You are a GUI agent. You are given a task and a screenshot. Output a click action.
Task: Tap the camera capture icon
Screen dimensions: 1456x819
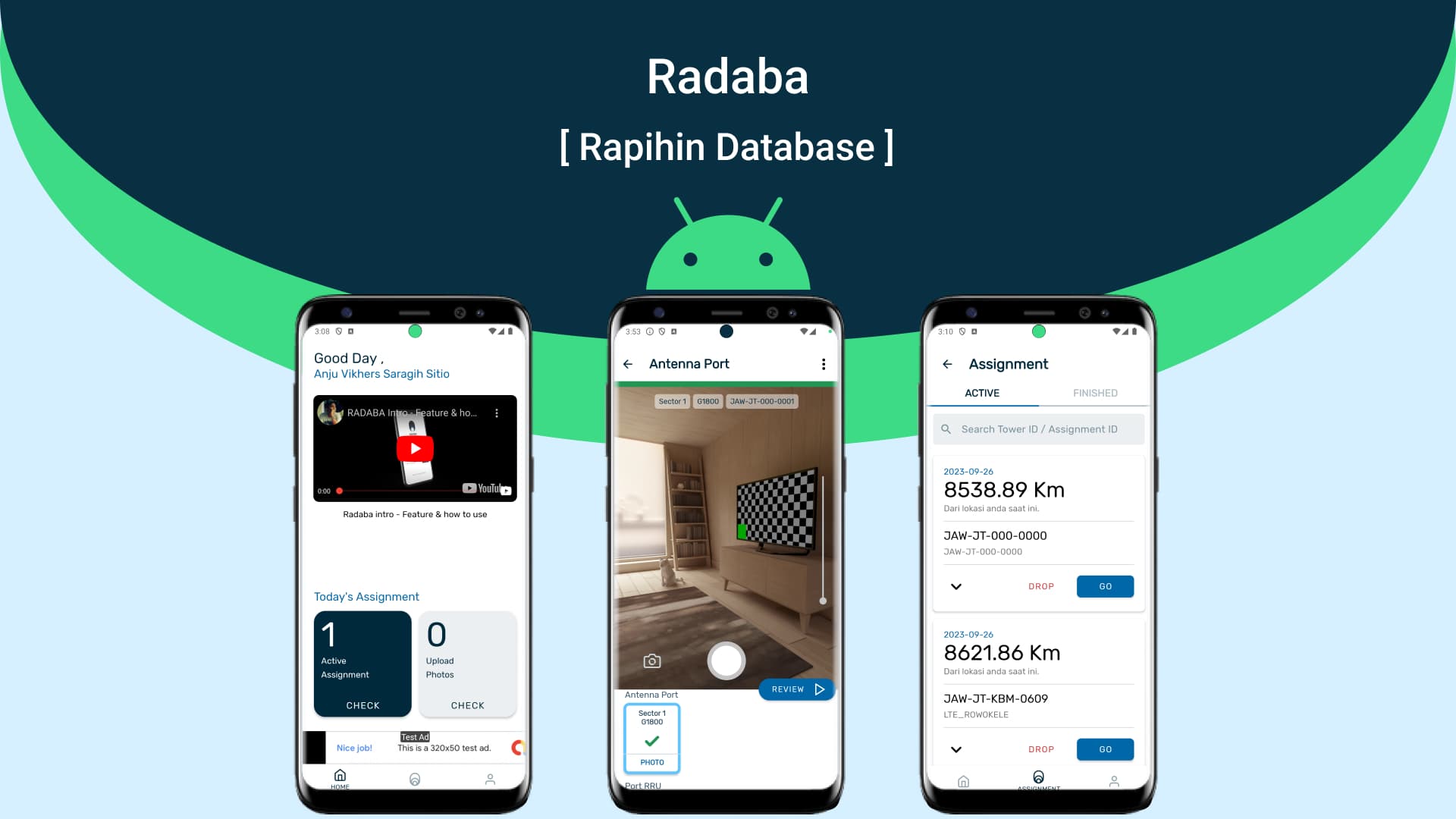(726, 659)
